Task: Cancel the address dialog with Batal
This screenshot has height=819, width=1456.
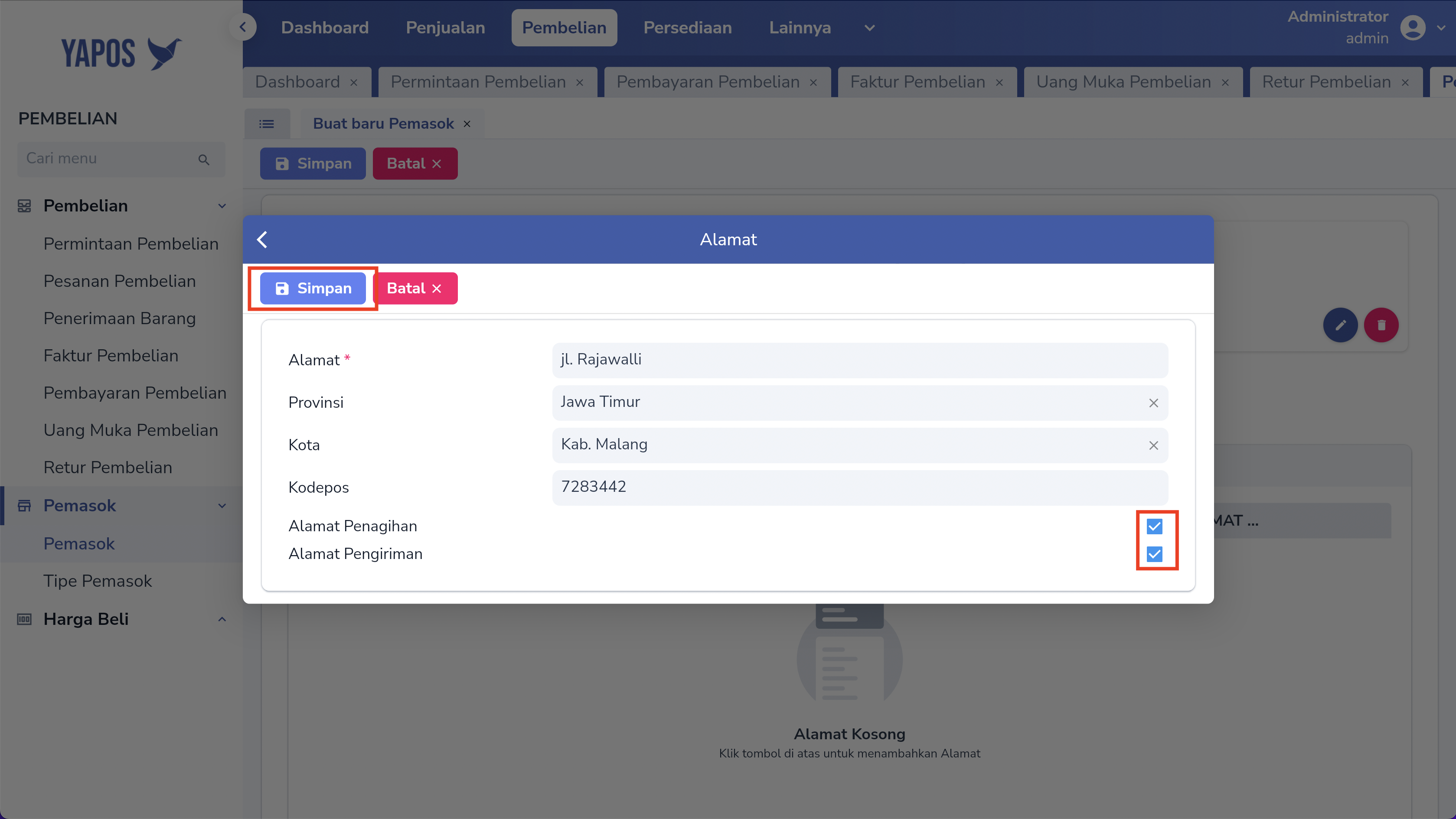Action: tap(415, 289)
